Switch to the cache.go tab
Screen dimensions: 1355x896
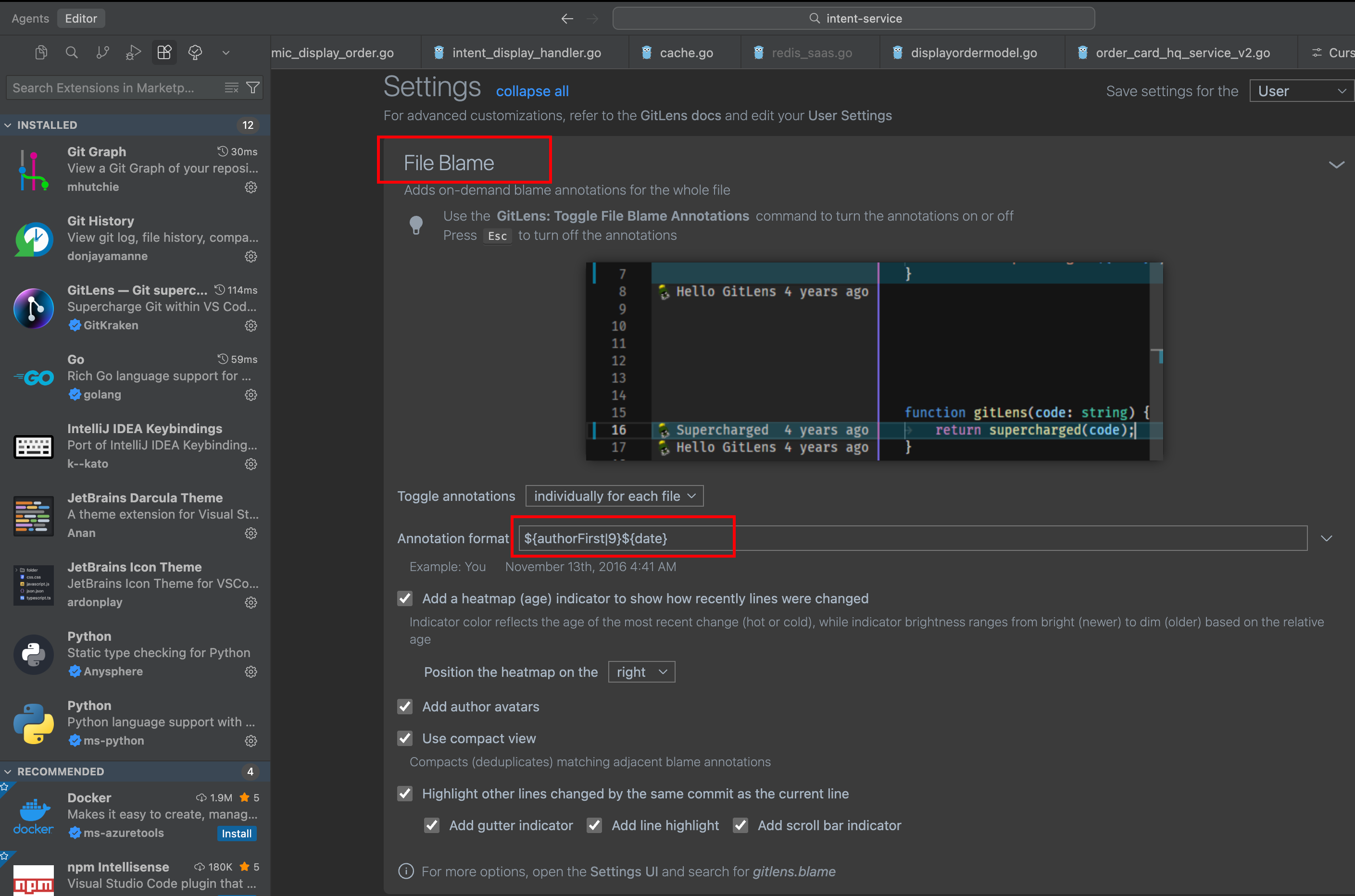[x=686, y=52]
